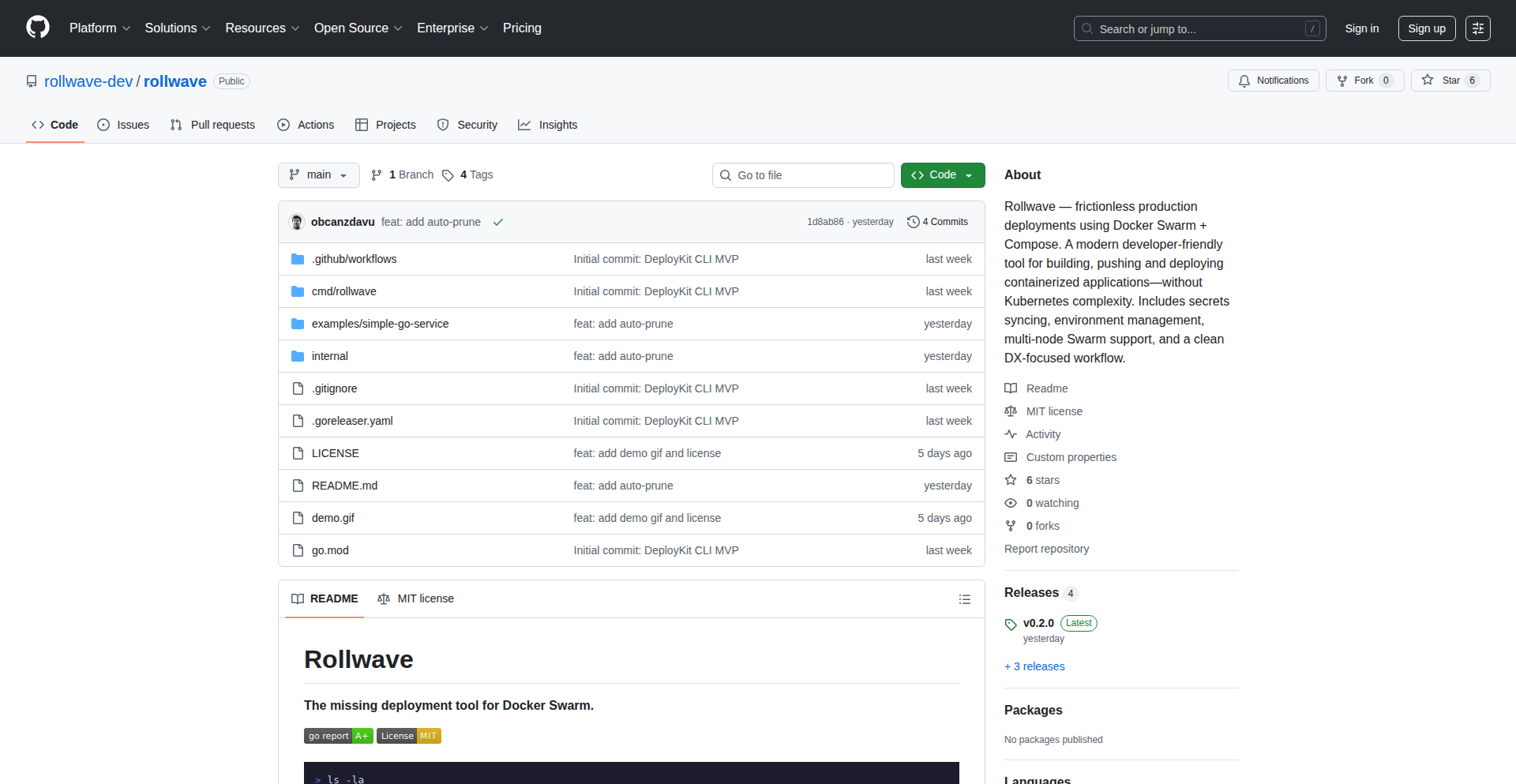This screenshot has width=1516, height=784.
Task: Star the repository using the star icon
Action: coord(1426,80)
